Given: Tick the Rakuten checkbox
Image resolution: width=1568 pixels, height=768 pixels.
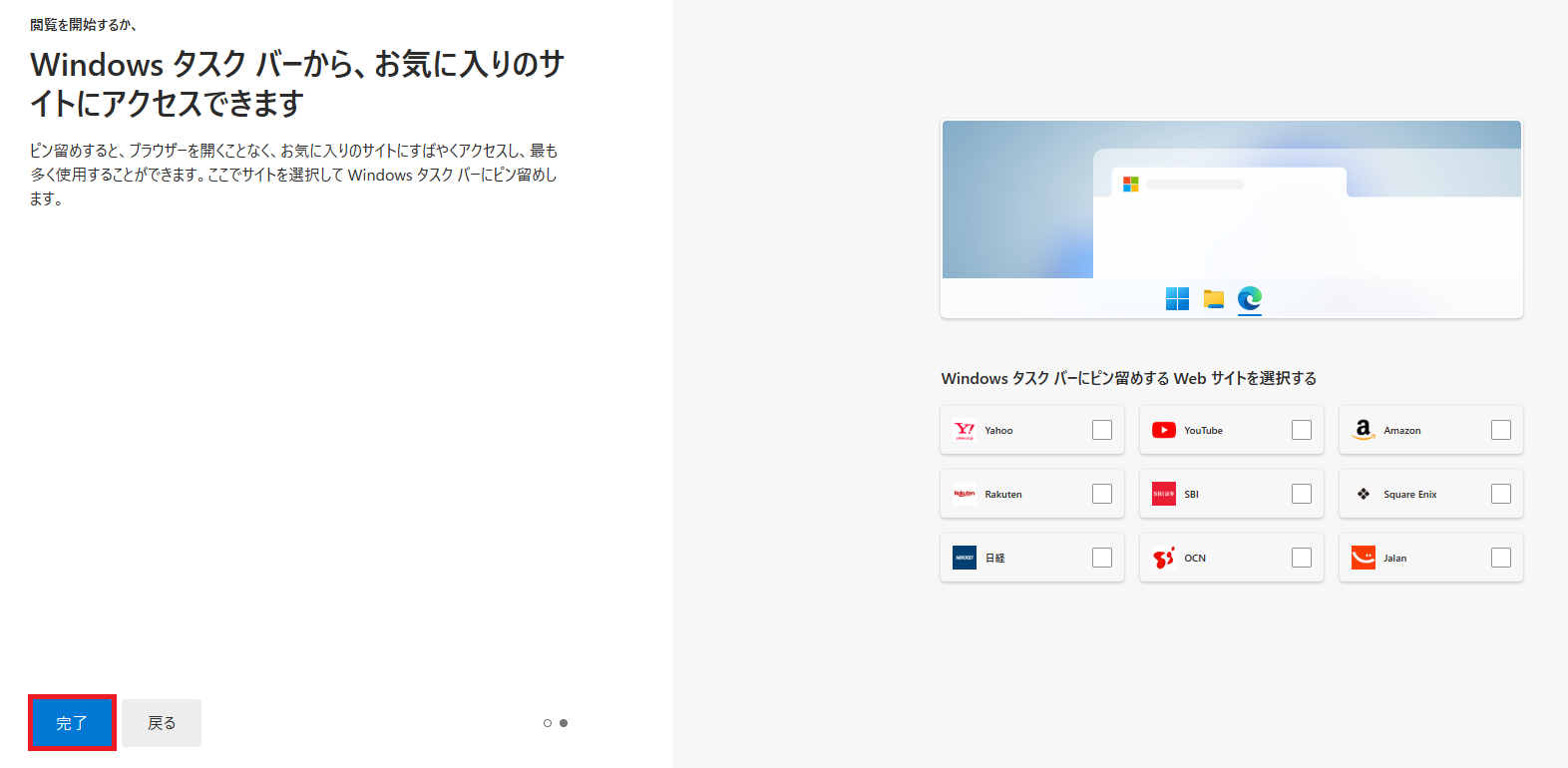Looking at the screenshot, I should [x=1102, y=494].
